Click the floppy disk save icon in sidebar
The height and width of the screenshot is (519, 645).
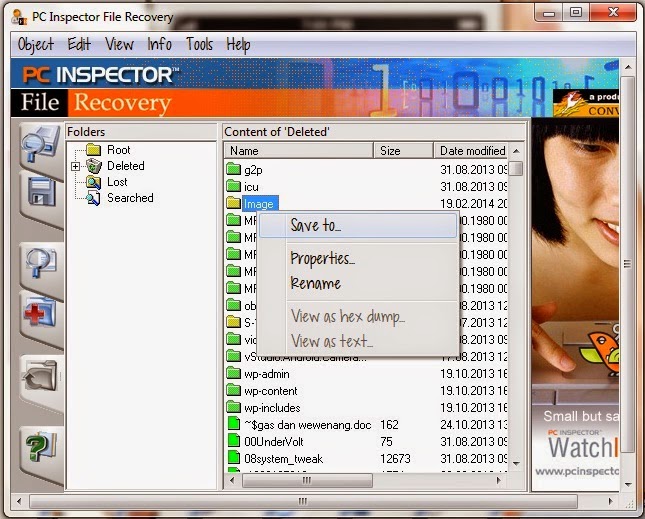point(41,192)
